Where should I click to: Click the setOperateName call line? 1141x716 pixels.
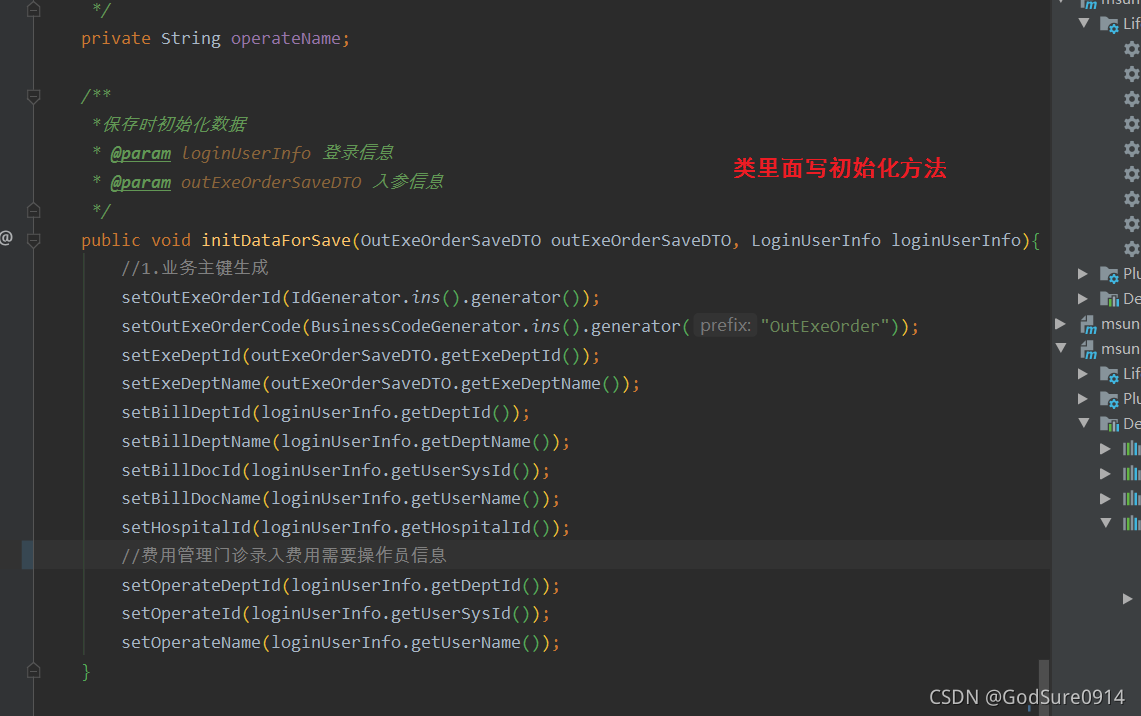tap(341, 643)
